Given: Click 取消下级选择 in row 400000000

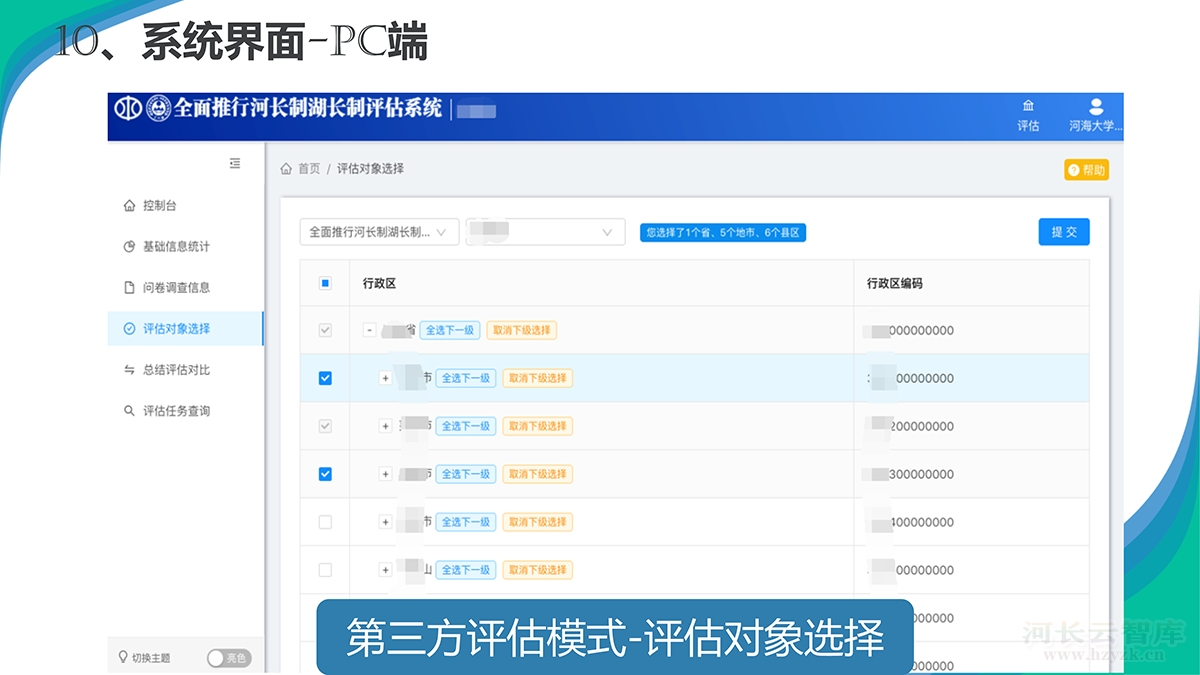Looking at the screenshot, I should click(x=538, y=522).
